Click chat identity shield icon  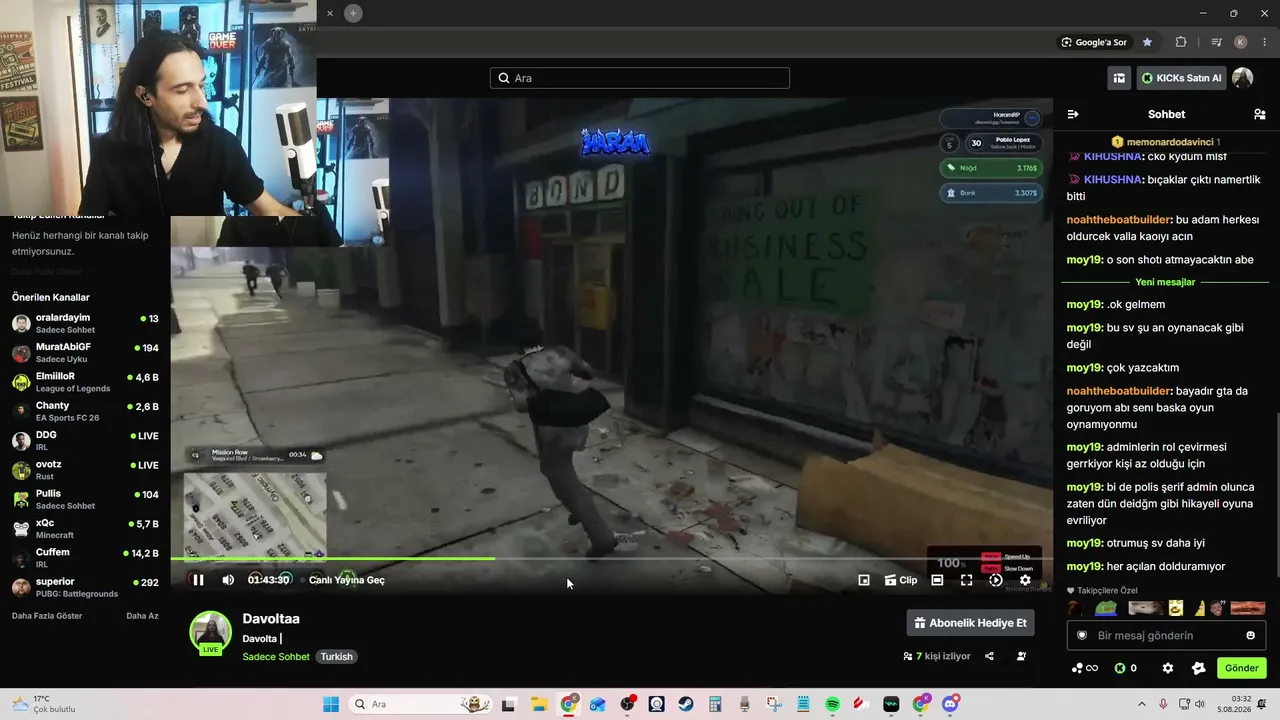pyautogui.click(x=1081, y=636)
